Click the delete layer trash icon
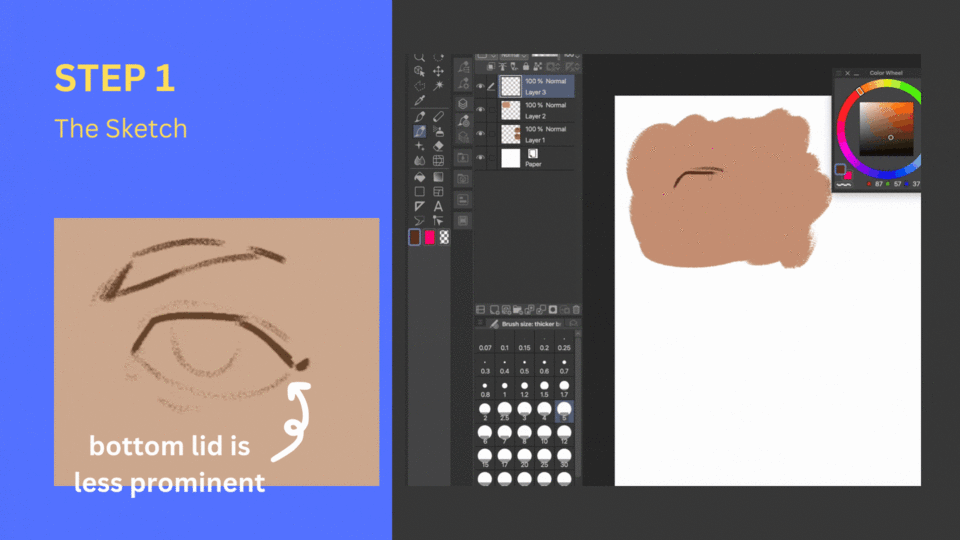 coord(576,310)
